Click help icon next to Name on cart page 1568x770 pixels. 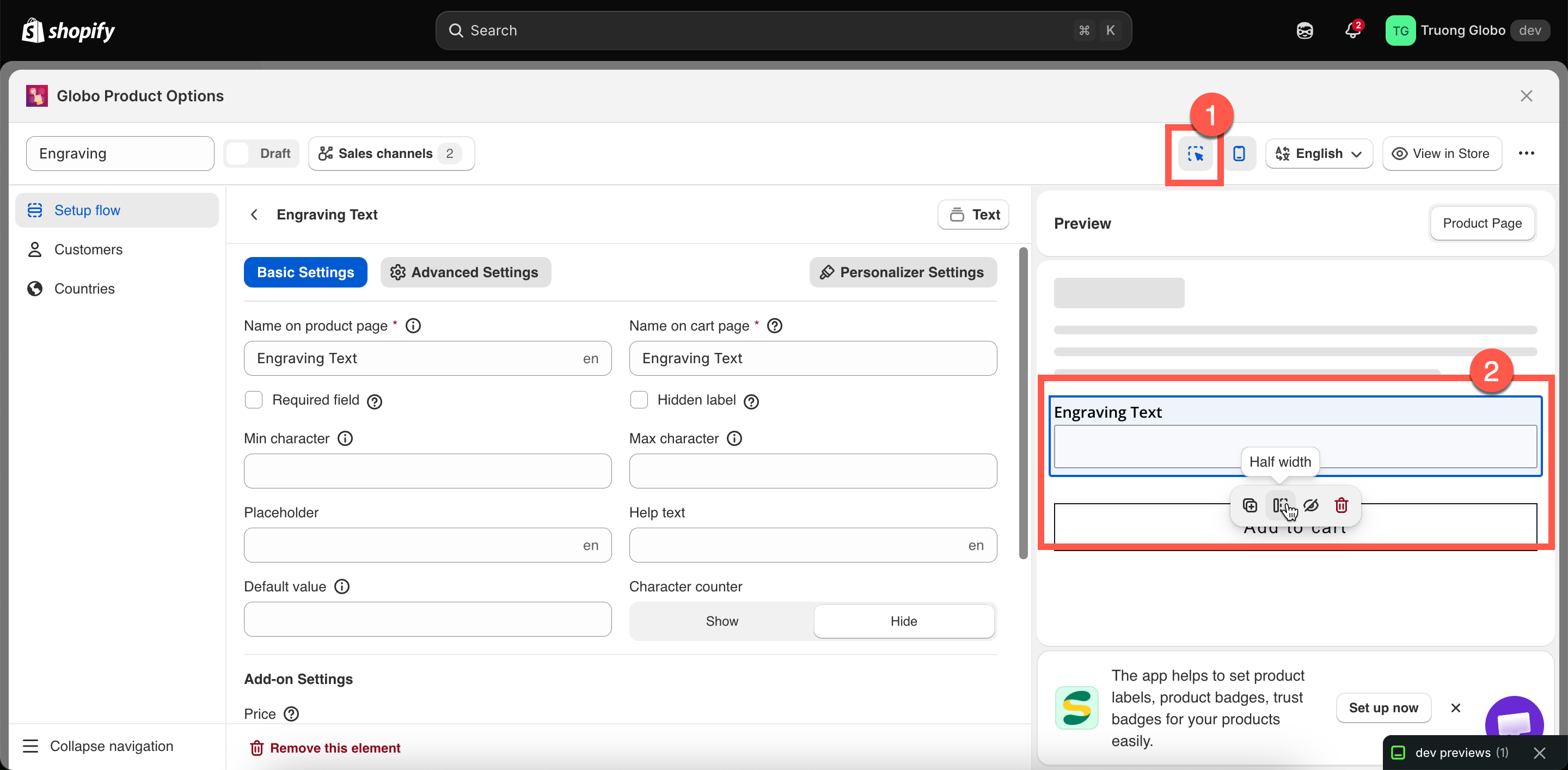point(774,326)
